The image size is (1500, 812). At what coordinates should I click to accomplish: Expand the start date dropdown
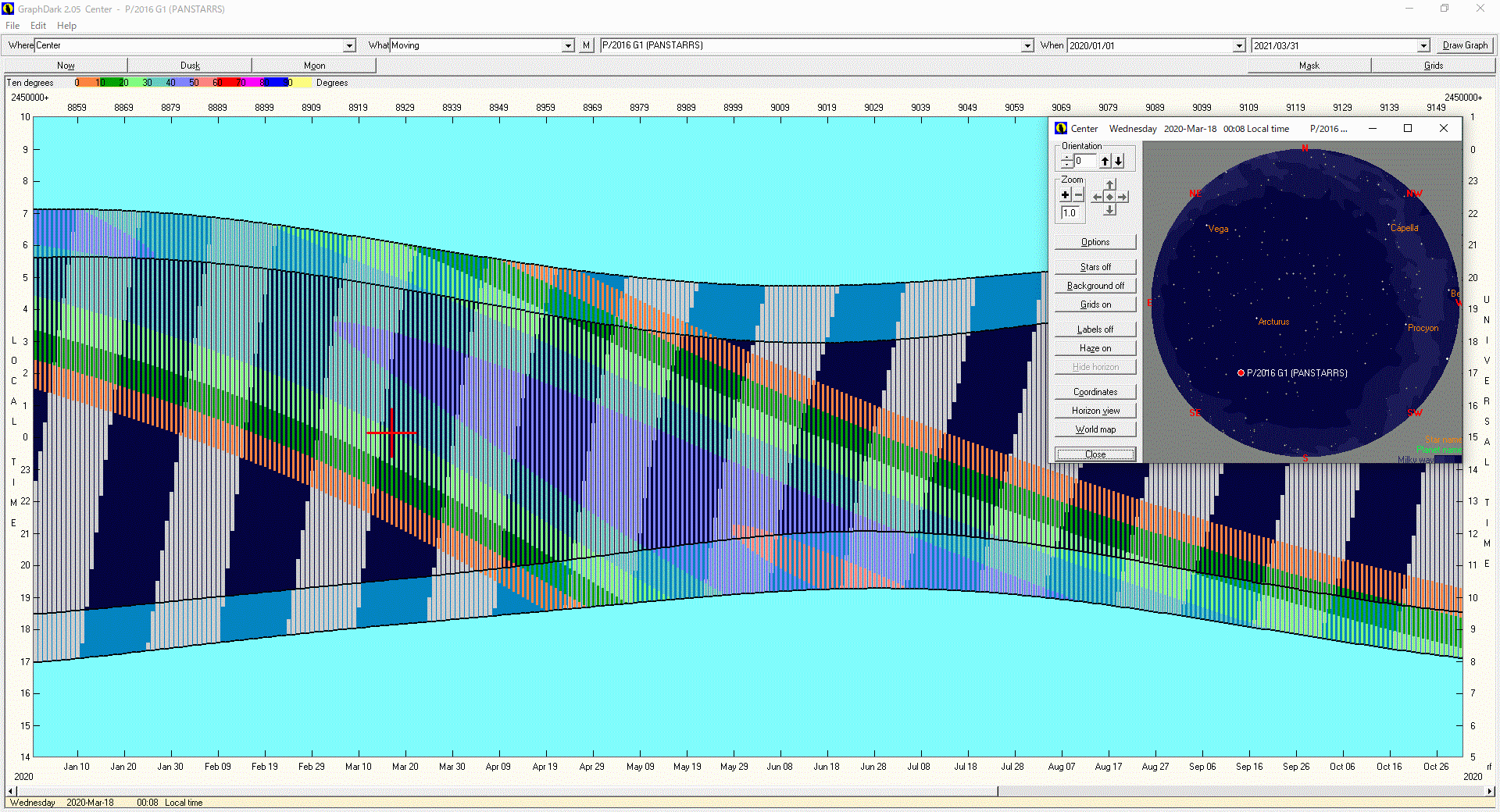click(1238, 46)
